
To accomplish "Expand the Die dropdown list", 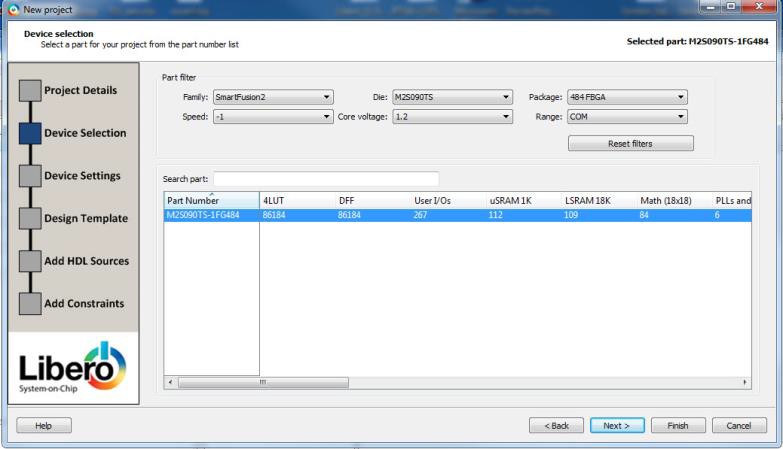I will [452, 97].
